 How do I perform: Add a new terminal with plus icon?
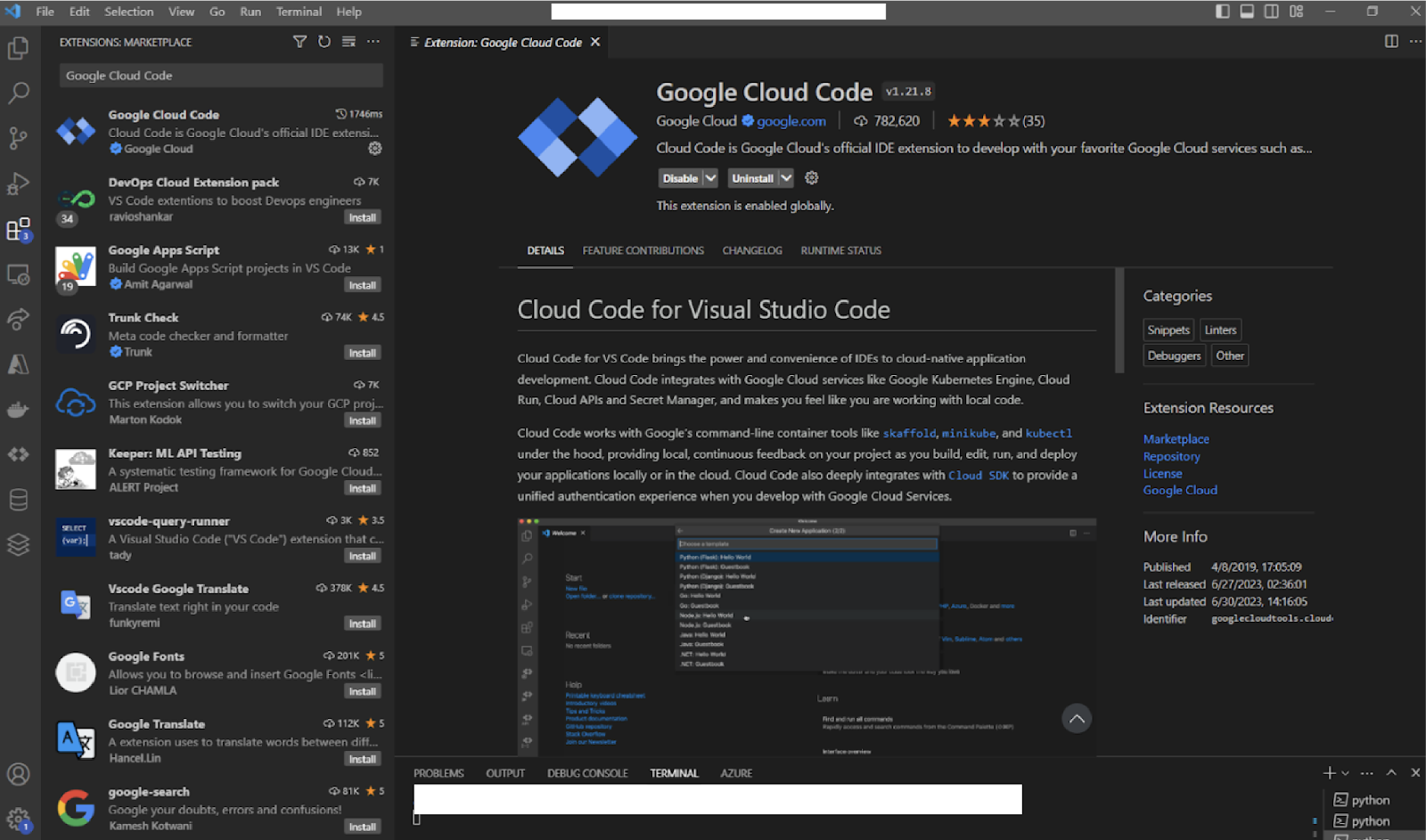(1329, 773)
